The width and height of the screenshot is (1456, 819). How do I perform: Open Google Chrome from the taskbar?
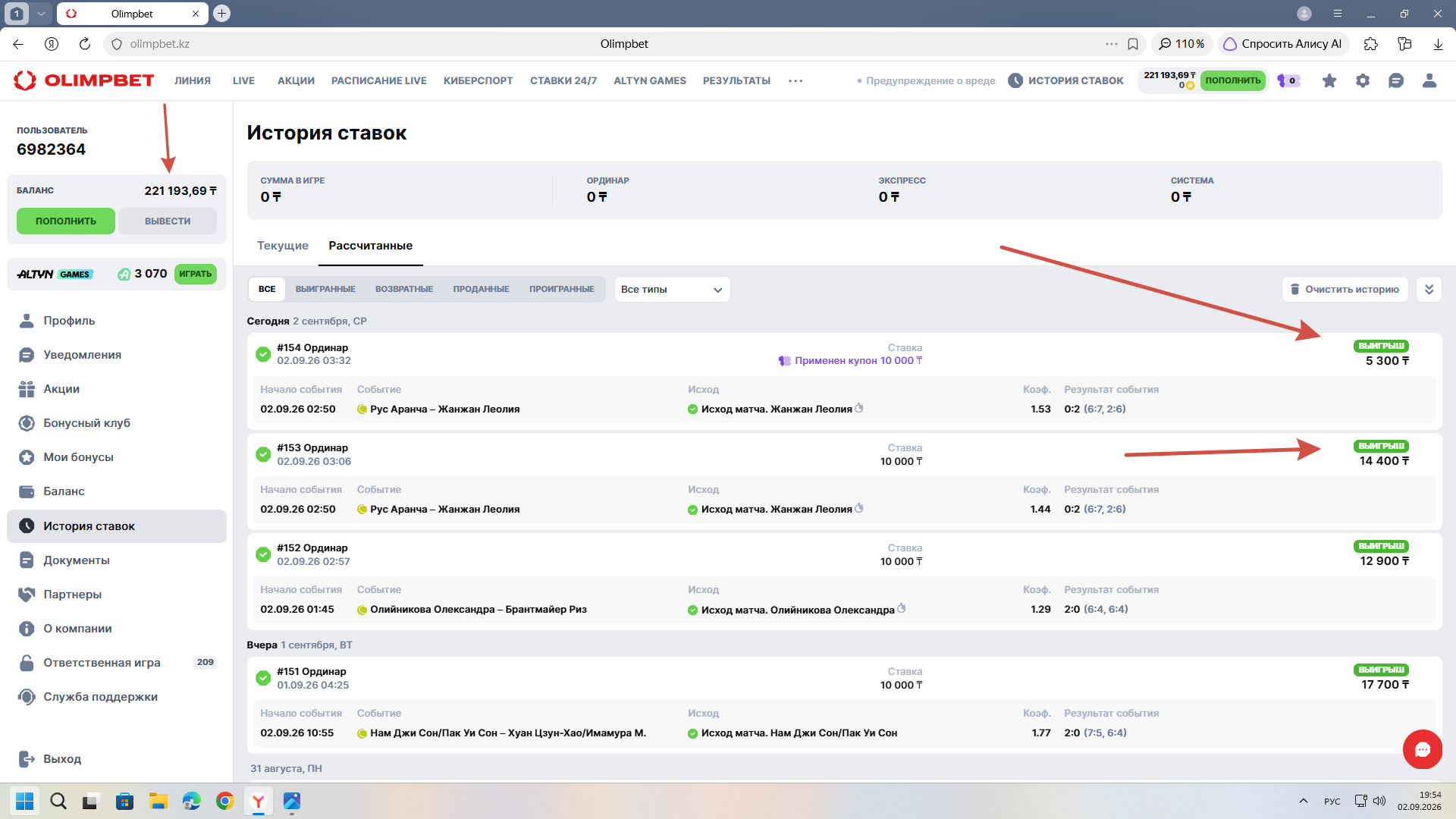[225, 801]
